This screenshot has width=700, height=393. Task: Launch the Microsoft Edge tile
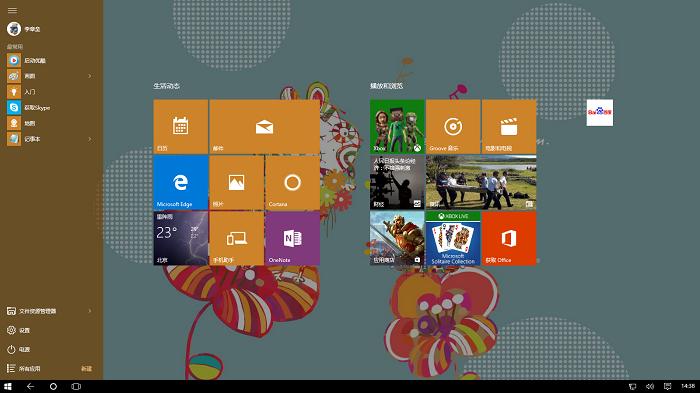point(181,182)
